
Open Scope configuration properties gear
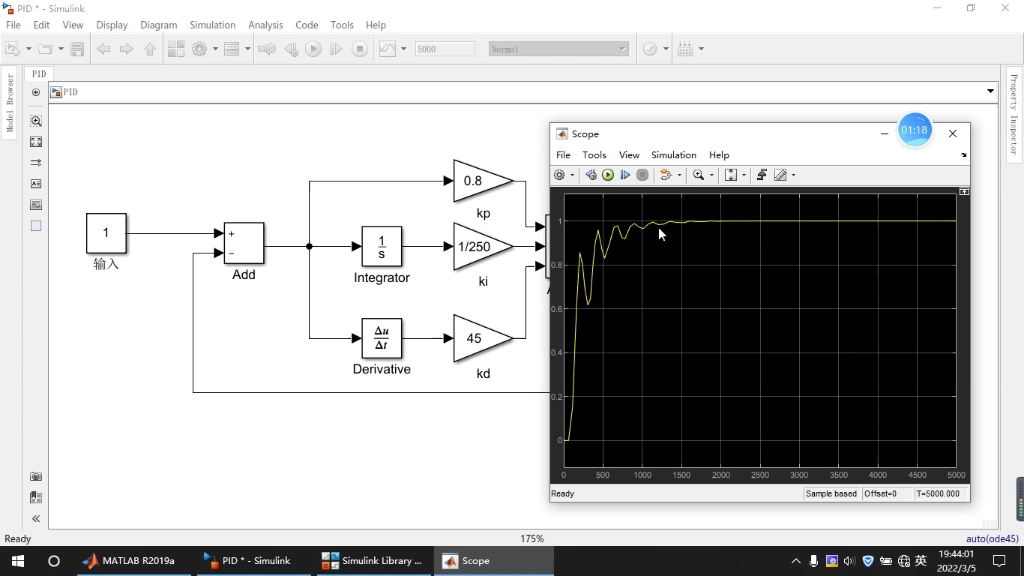(559, 175)
